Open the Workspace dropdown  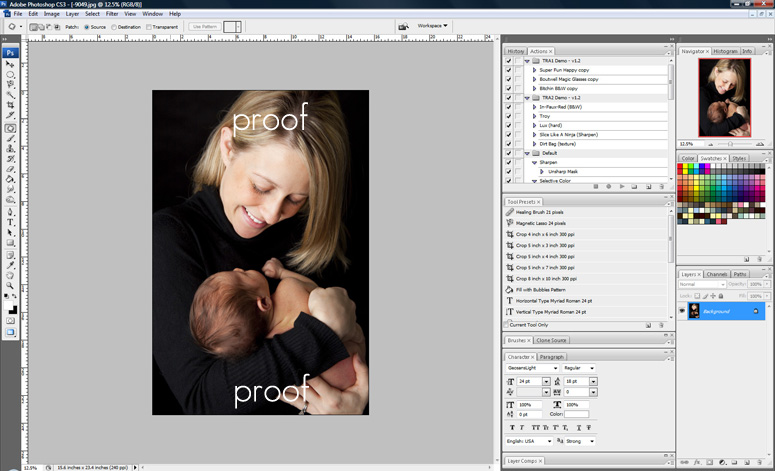click(432, 26)
